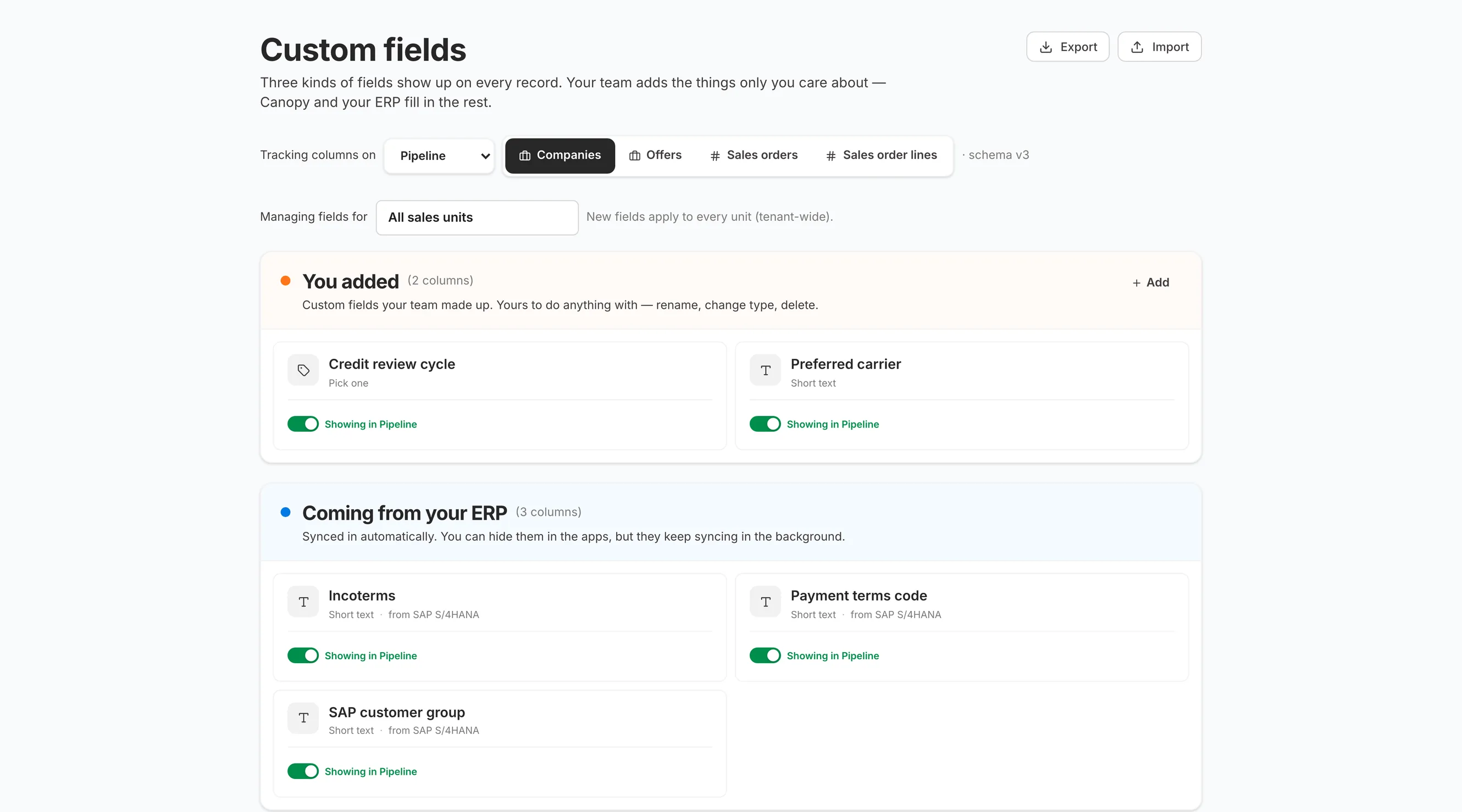The image size is (1462, 812).
Task: Click the Credit review cycle field title
Action: point(391,364)
